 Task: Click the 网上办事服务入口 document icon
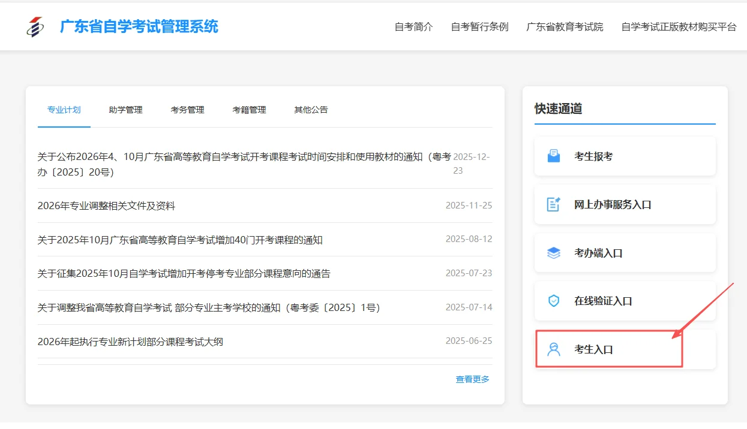tap(553, 204)
